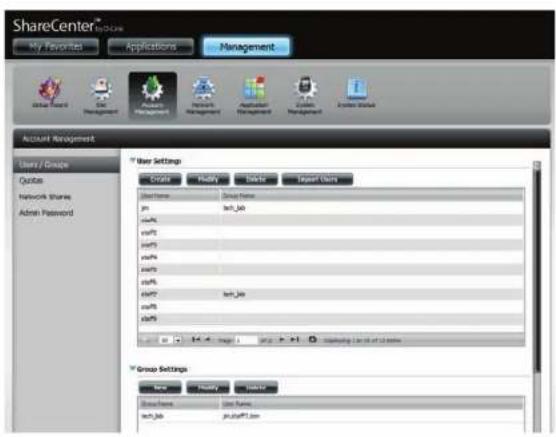Click Delete button in Group Settings
556x437 pixels.
point(256,388)
